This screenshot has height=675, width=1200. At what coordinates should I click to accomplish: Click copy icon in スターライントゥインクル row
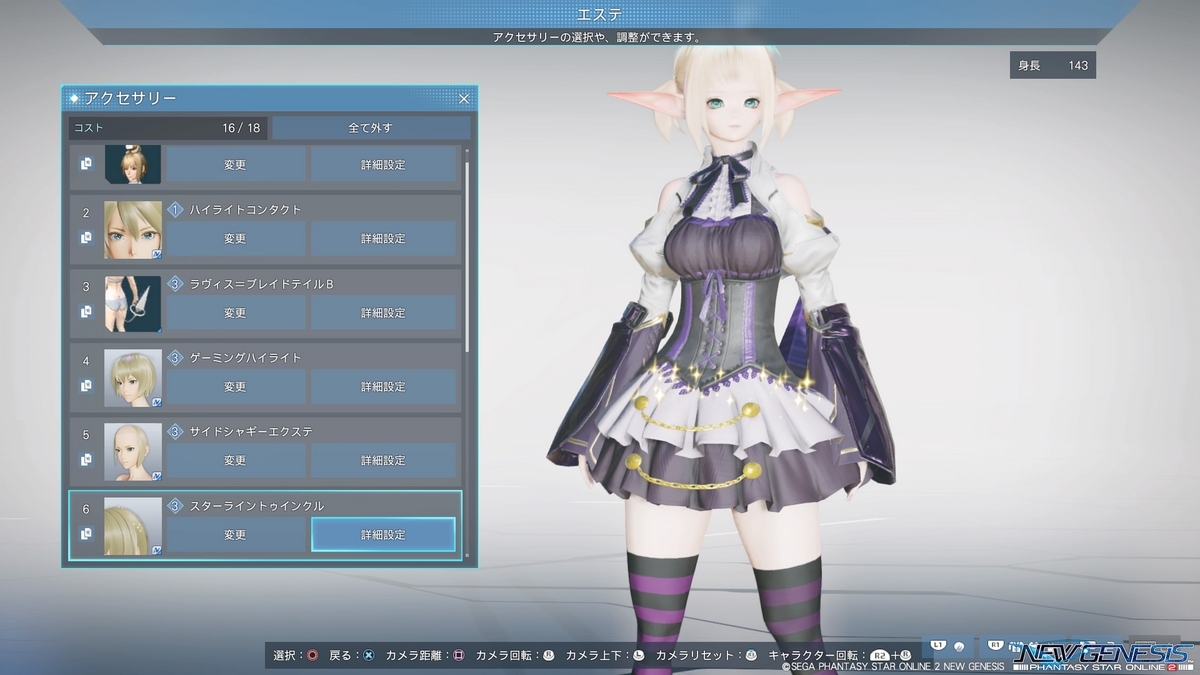[86, 534]
